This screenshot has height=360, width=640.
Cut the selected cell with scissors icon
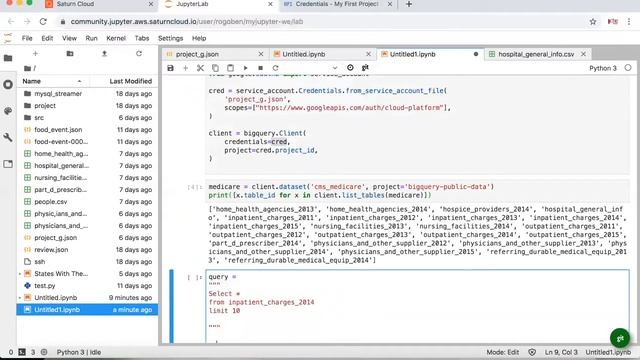(x=200, y=68)
